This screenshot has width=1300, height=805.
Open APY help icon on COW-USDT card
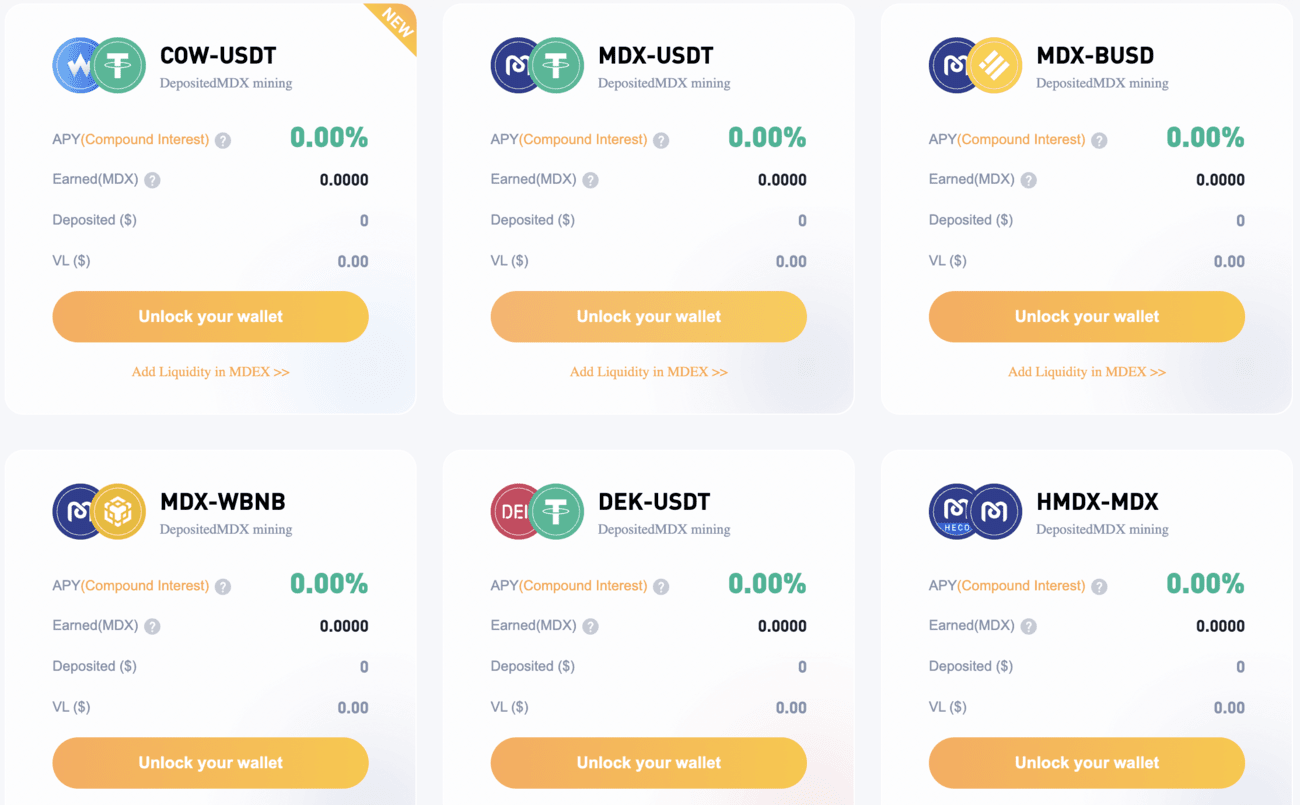click(x=223, y=141)
